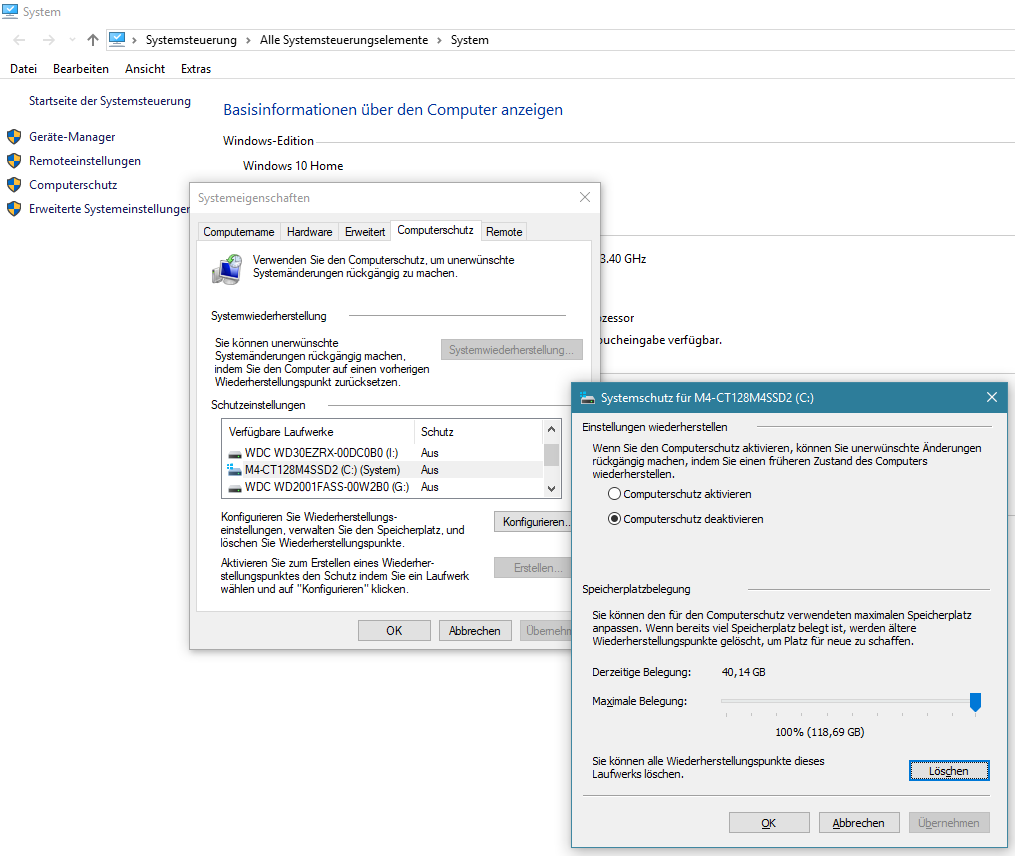Click the Übernehmen button in Systemschutz
The image size is (1015, 856).
pyautogui.click(x=949, y=823)
